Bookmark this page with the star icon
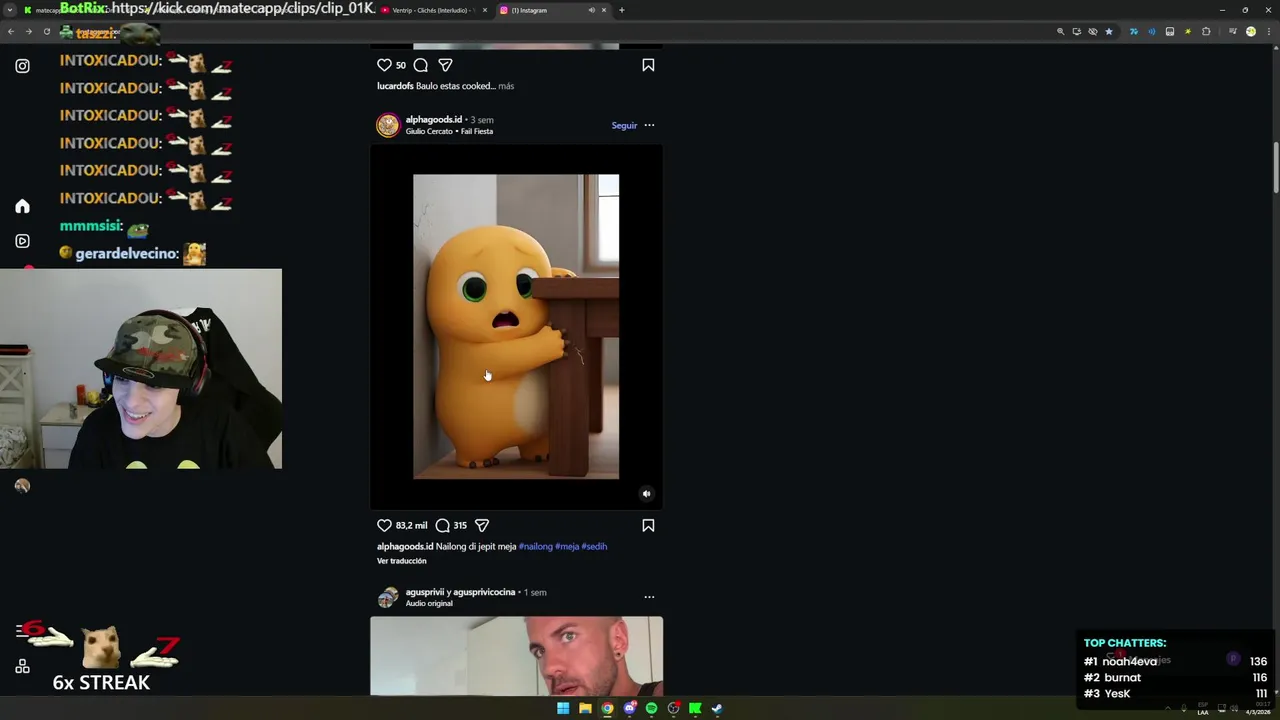 (1108, 31)
